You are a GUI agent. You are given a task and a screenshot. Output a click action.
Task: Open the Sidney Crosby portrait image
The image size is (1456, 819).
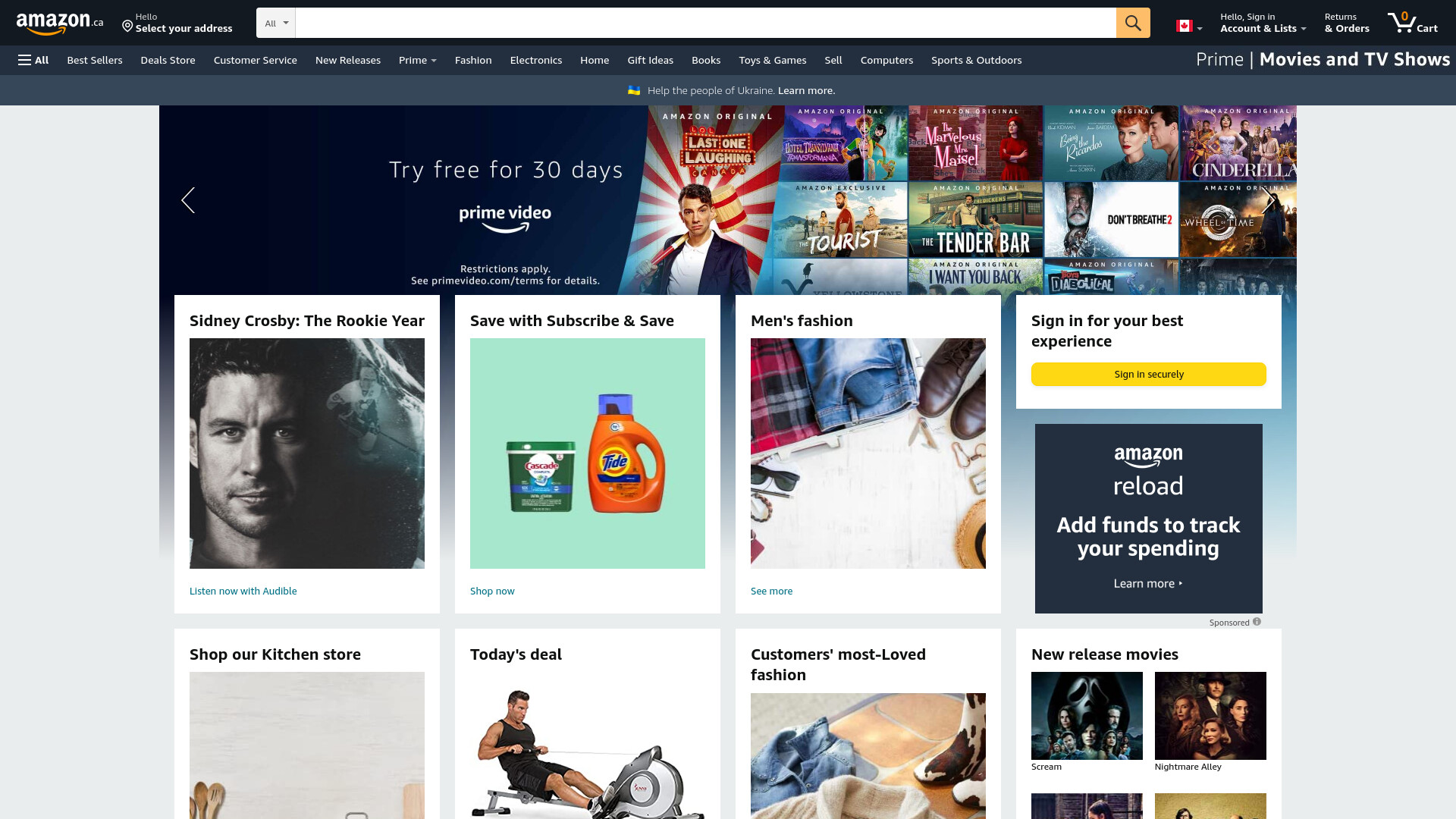tap(307, 453)
